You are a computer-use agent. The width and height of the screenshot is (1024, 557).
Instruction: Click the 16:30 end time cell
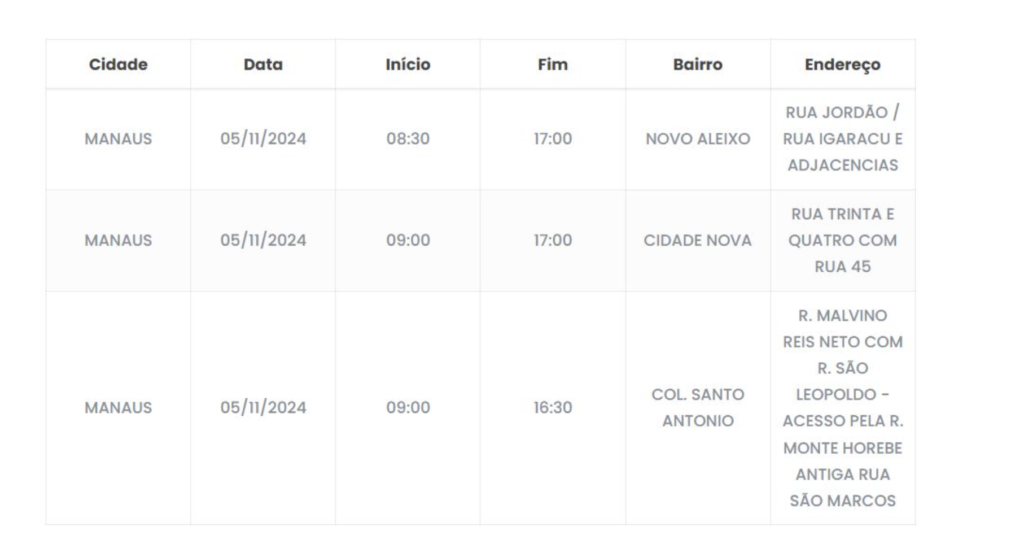click(553, 408)
